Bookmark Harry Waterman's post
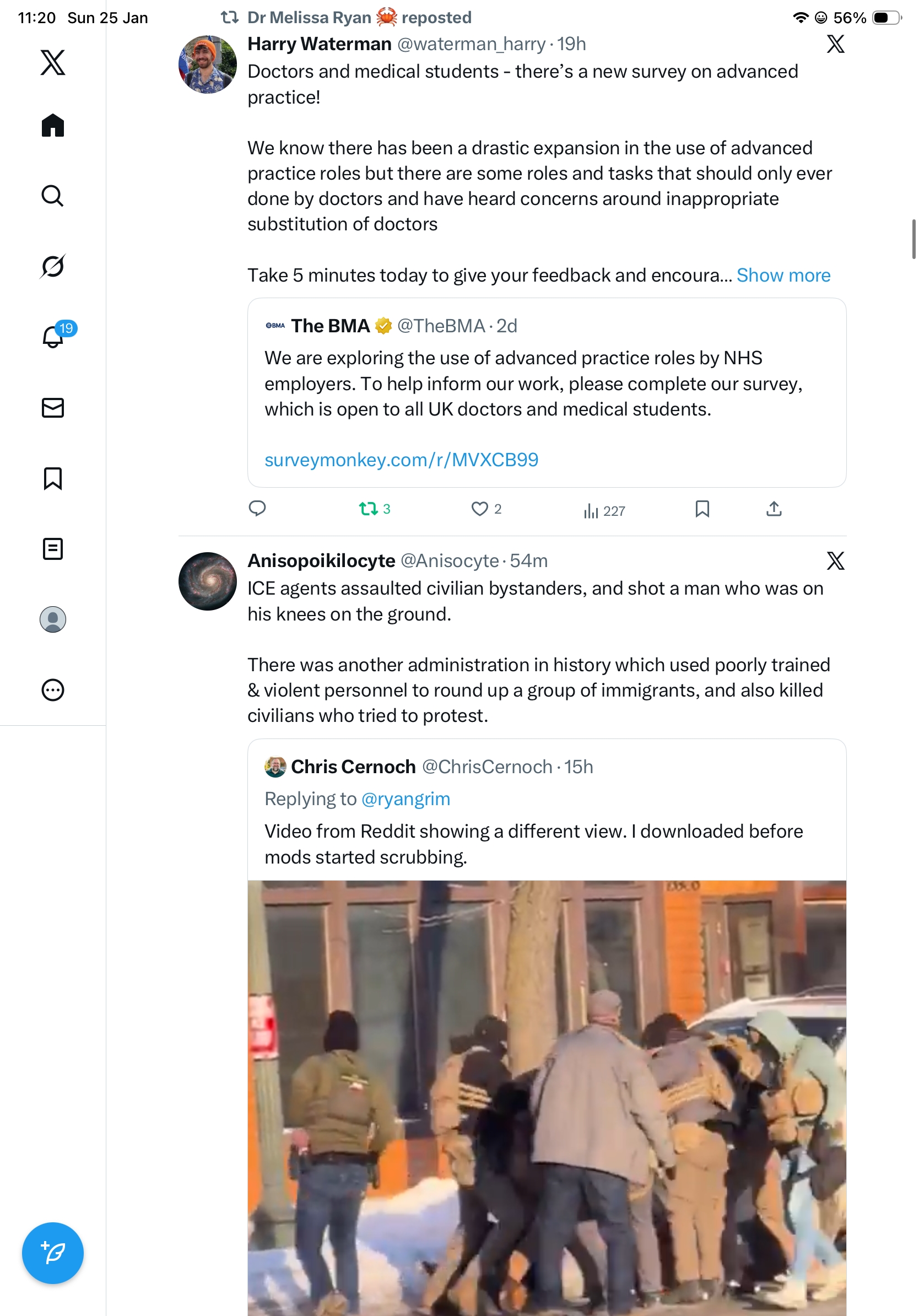This screenshot has height=1316, width=919. tap(702, 509)
